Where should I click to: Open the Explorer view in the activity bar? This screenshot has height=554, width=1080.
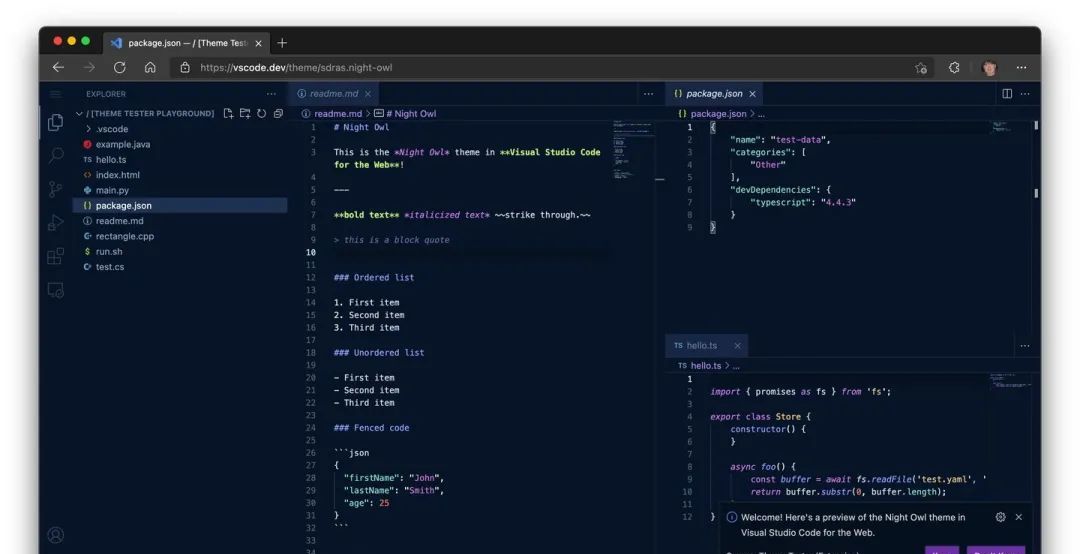(56, 122)
